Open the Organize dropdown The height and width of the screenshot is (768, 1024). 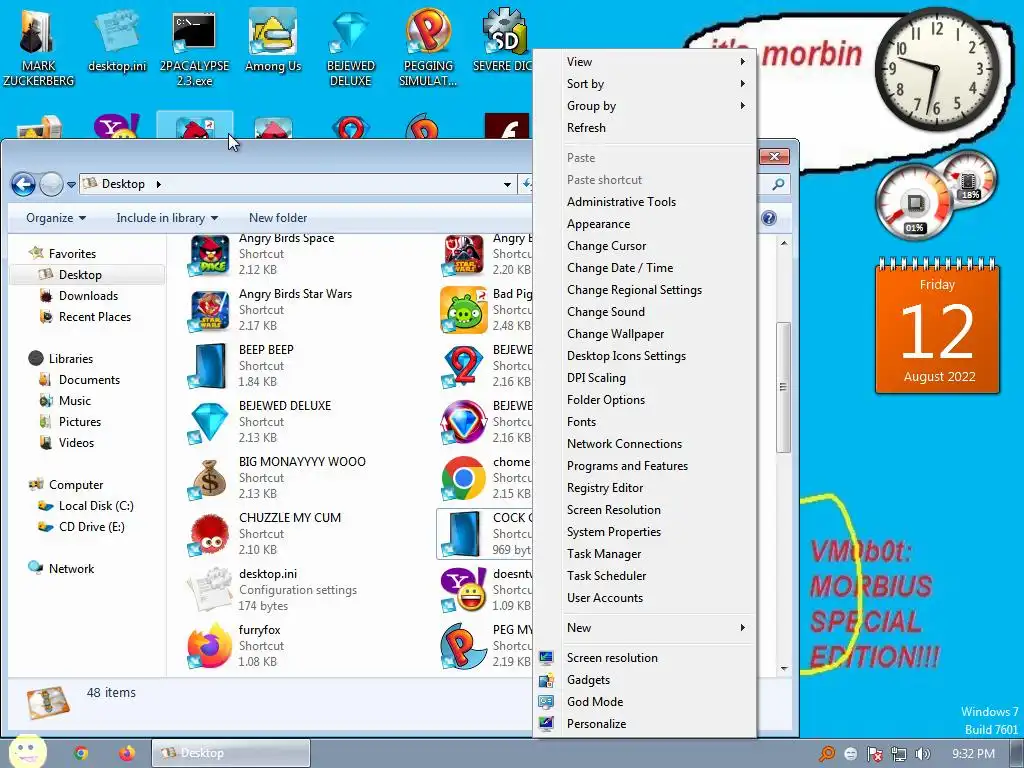56,218
